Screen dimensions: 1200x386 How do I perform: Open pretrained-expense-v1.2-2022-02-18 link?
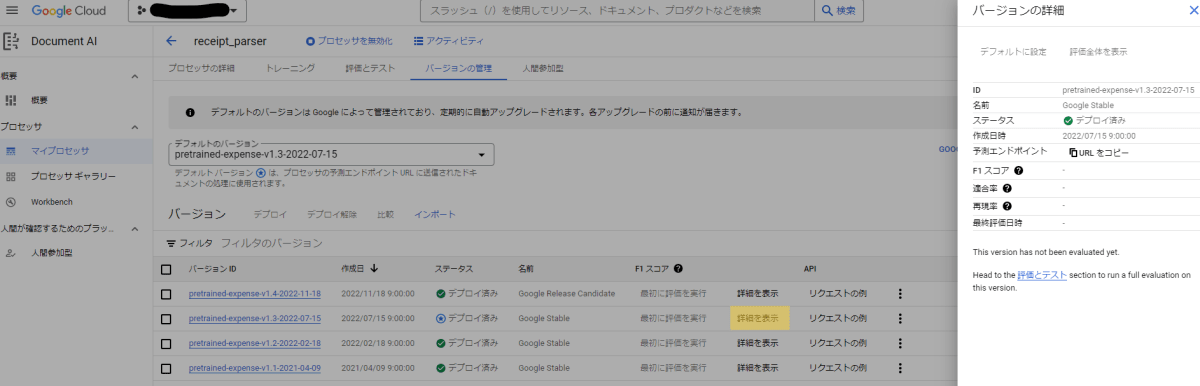pyautogui.click(x=254, y=343)
